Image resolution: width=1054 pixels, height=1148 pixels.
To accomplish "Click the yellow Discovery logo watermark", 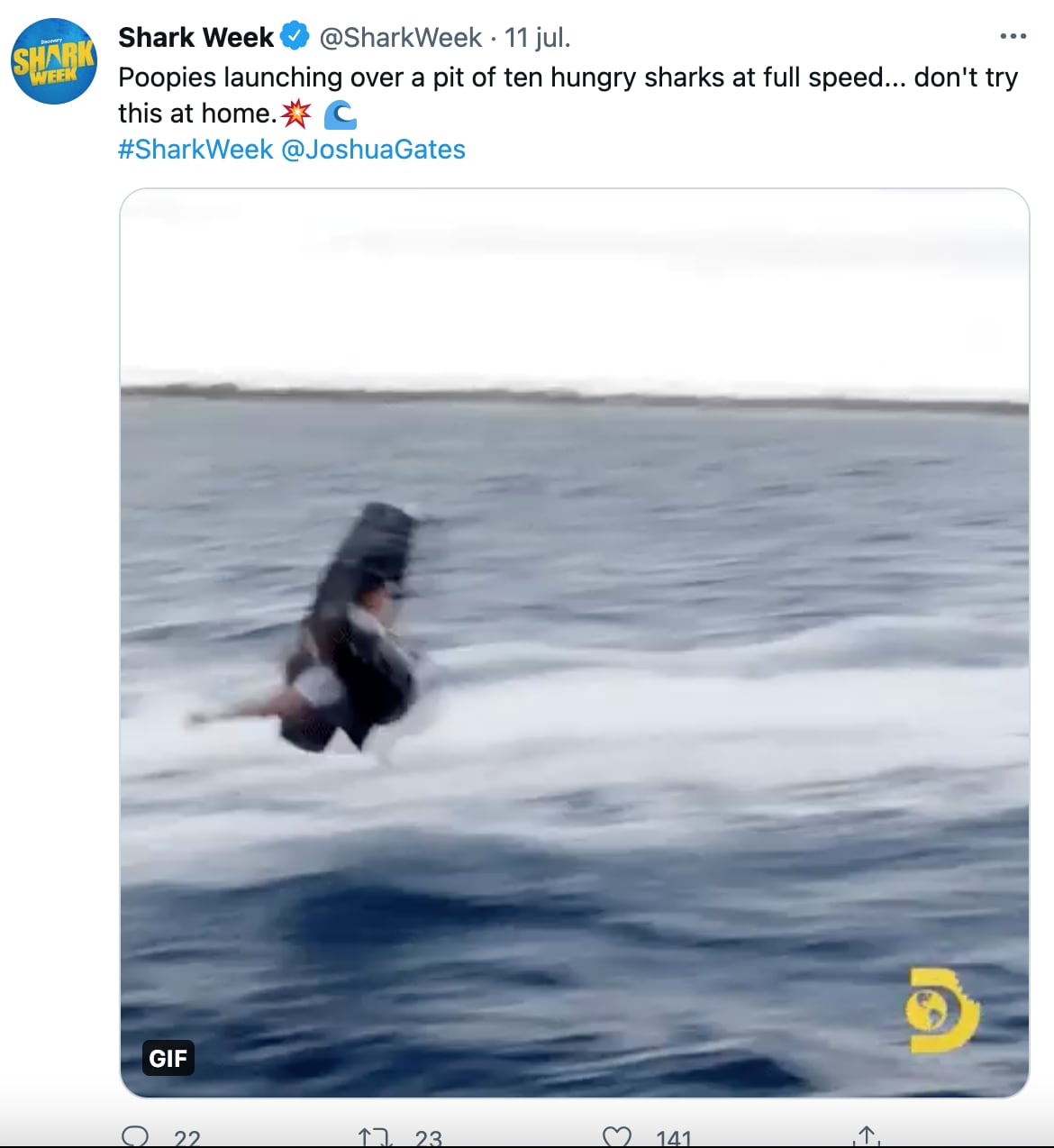I will pyautogui.click(x=942, y=1010).
